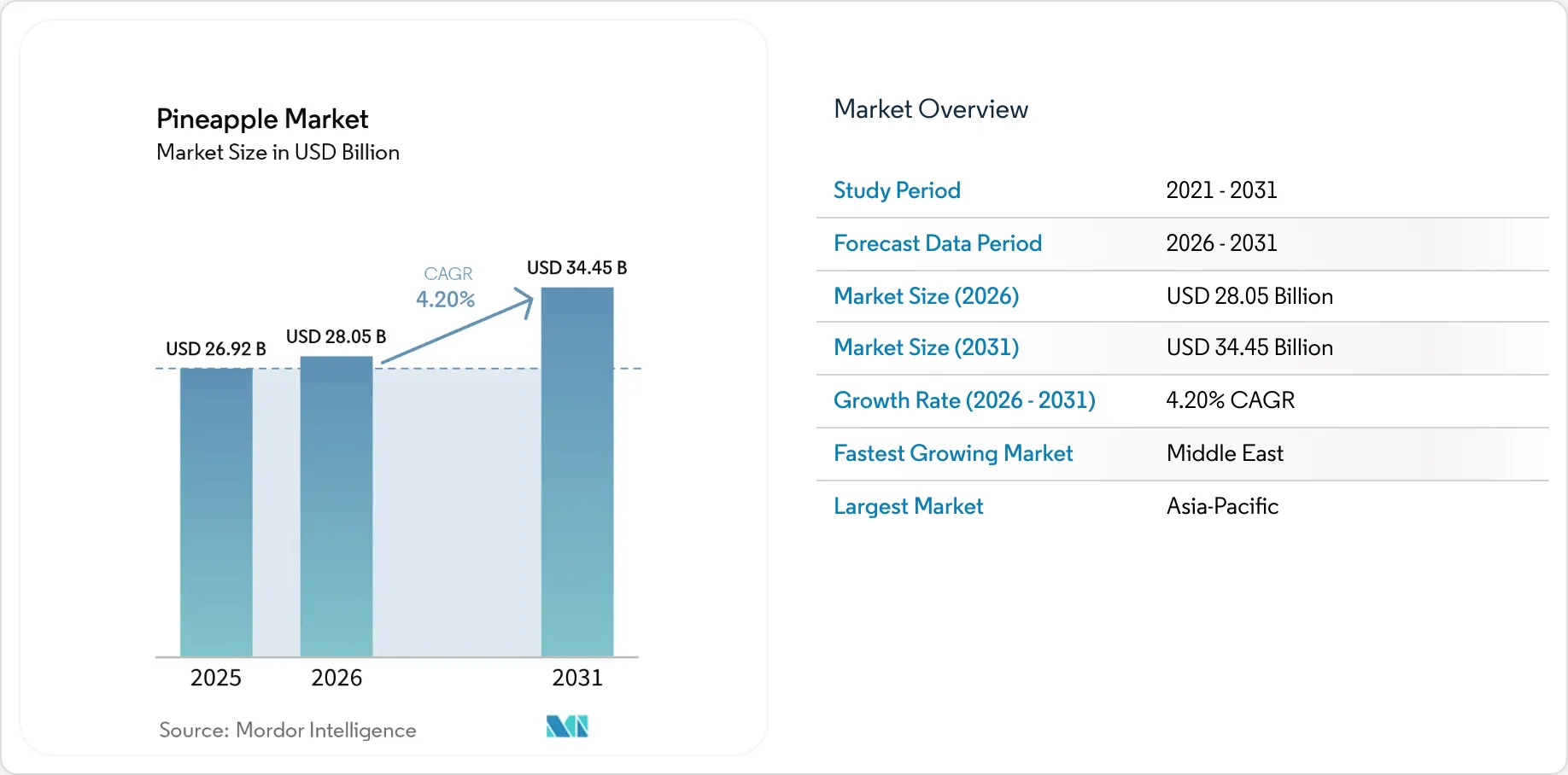Open the Forecast Data Period label
Image resolution: width=1568 pixels, height=775 pixels.
click(x=938, y=243)
